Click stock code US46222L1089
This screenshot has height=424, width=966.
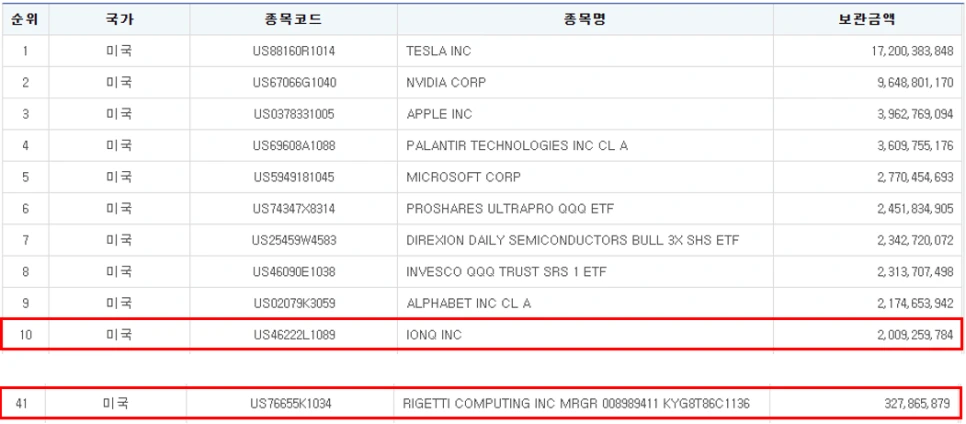click(294, 335)
